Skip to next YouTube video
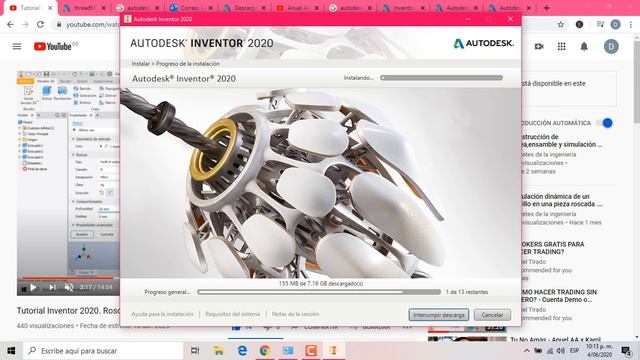Viewport: 640px width, 360px height. click(x=52, y=287)
